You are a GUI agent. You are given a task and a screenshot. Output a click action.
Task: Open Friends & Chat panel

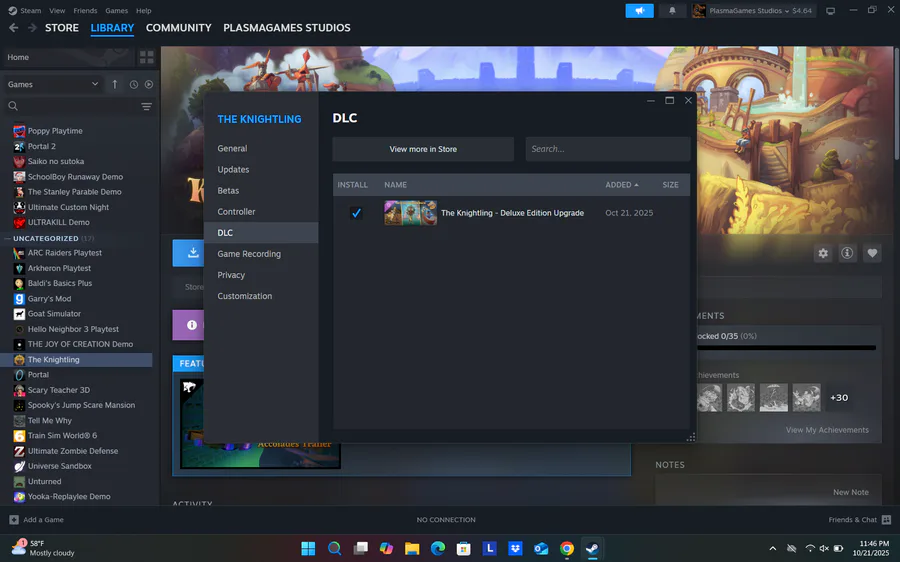point(859,520)
